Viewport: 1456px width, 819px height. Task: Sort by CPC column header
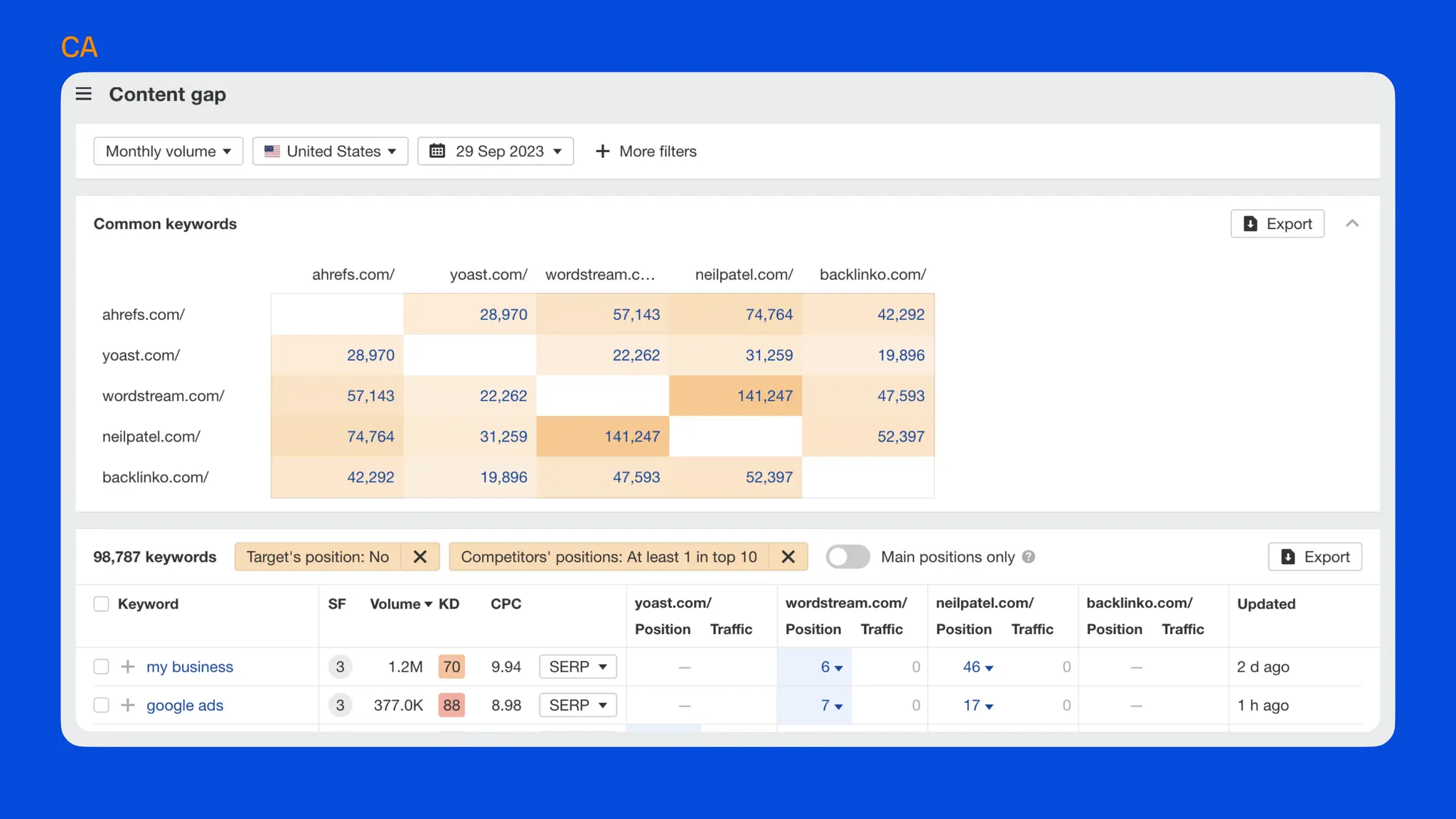(x=506, y=604)
